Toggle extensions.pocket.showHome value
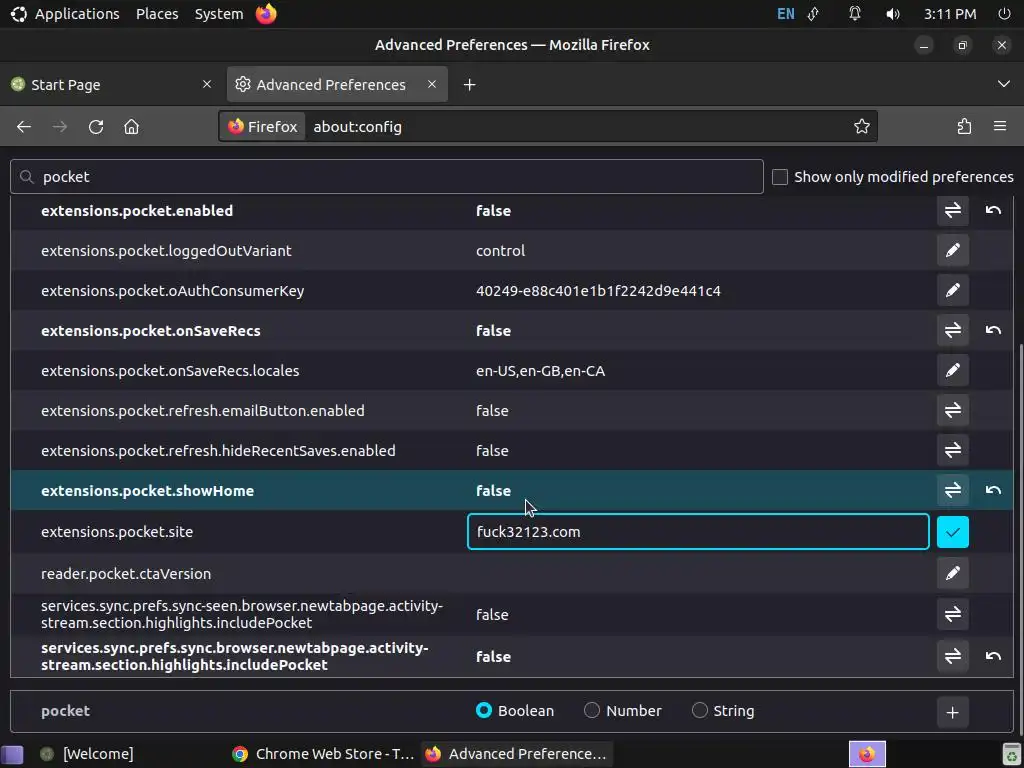 [x=952, y=490]
